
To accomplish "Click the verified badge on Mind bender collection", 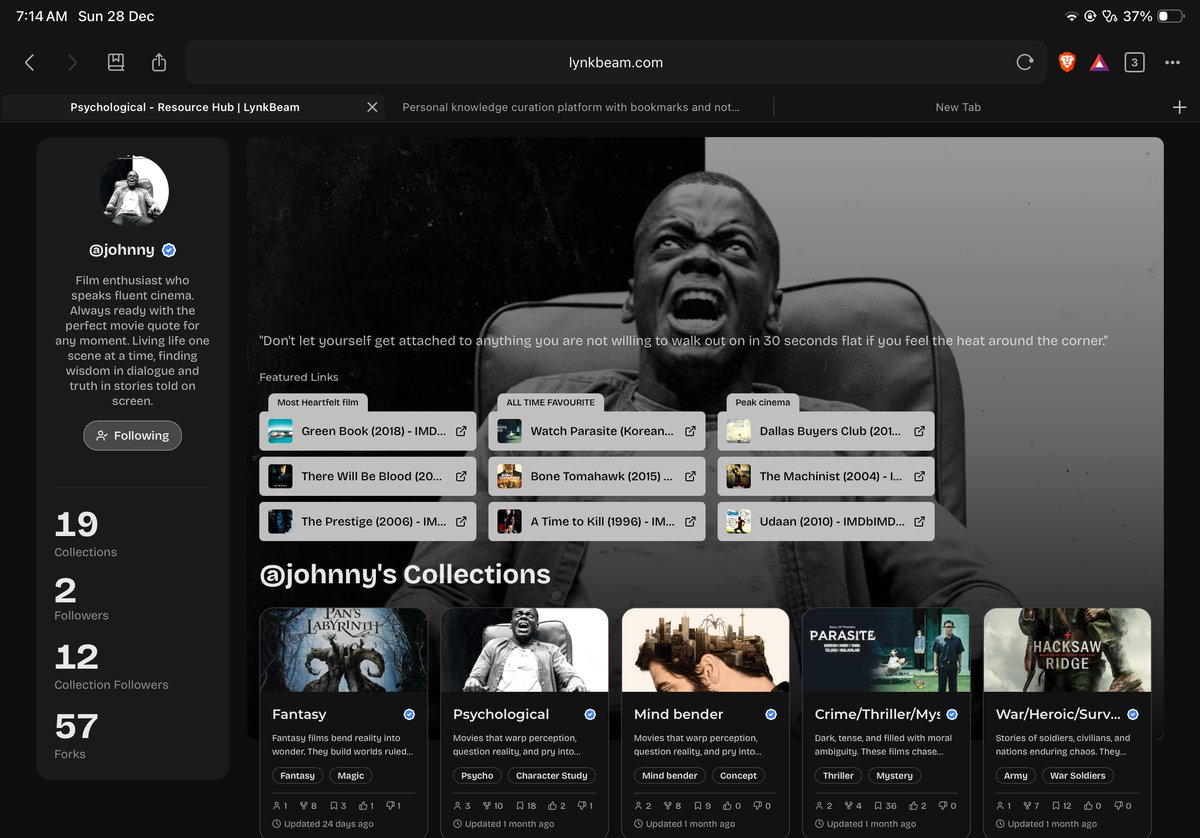I will [x=771, y=715].
